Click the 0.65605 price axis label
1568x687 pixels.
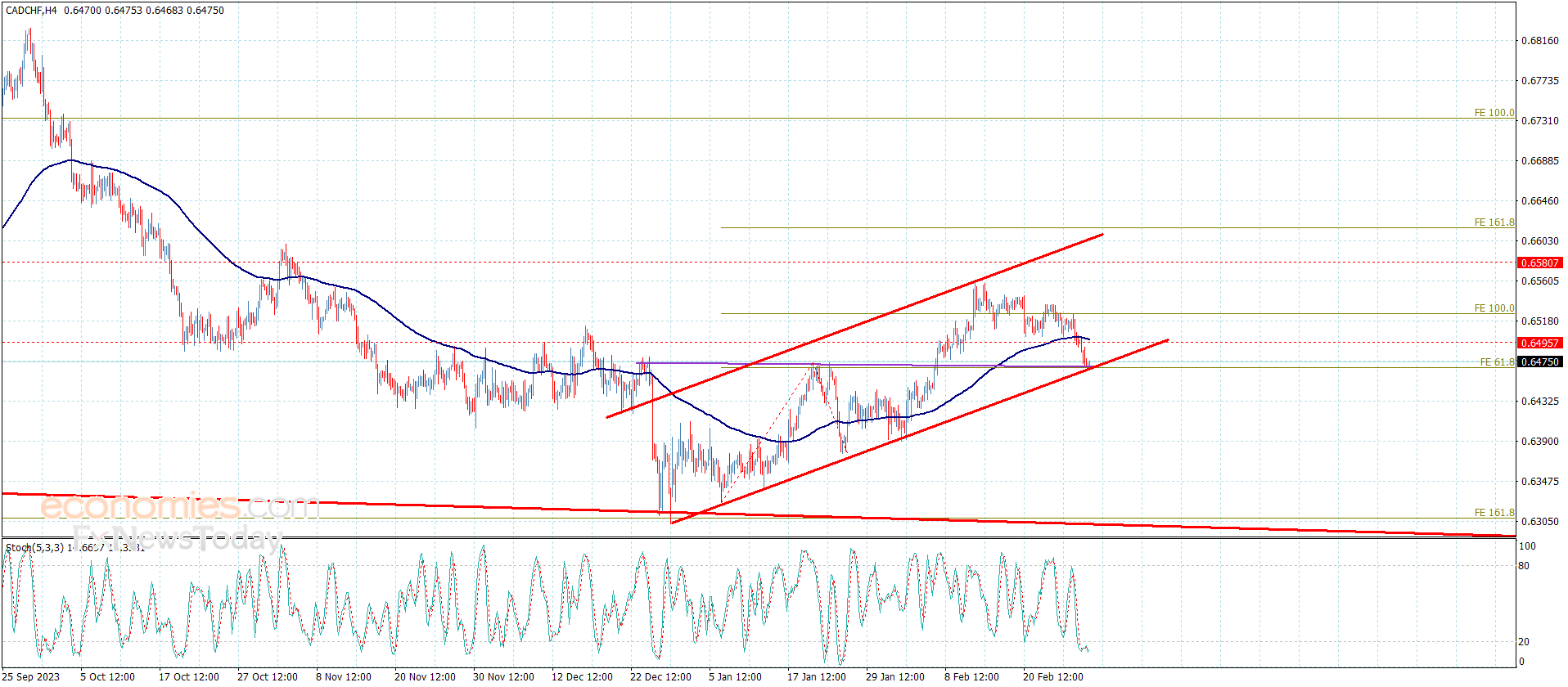(x=1539, y=281)
